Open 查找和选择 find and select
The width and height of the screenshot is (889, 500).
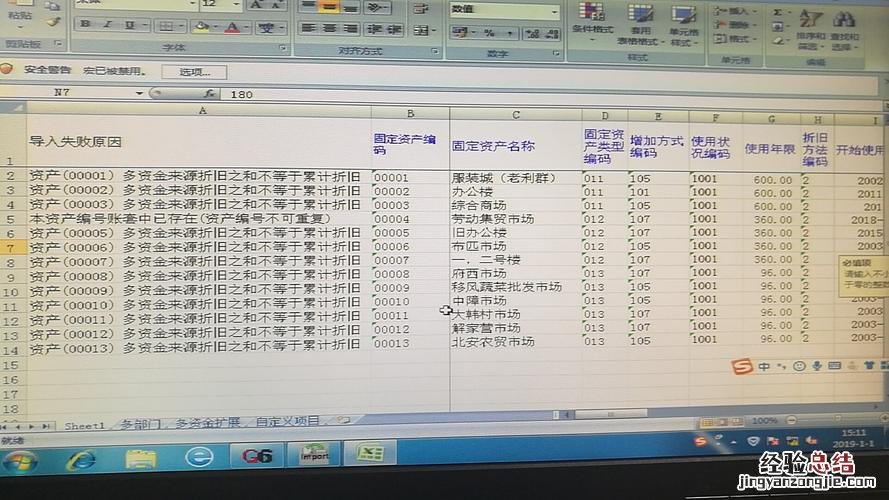point(845,31)
